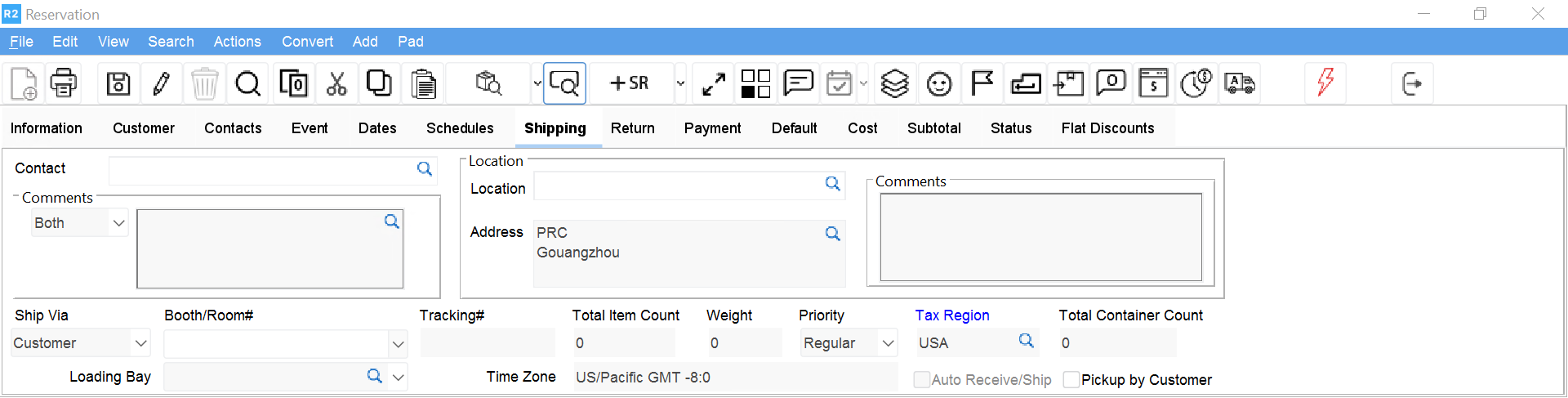Screen dimensions: 1568x398
Task: Click the smiley face icon
Action: (939, 83)
